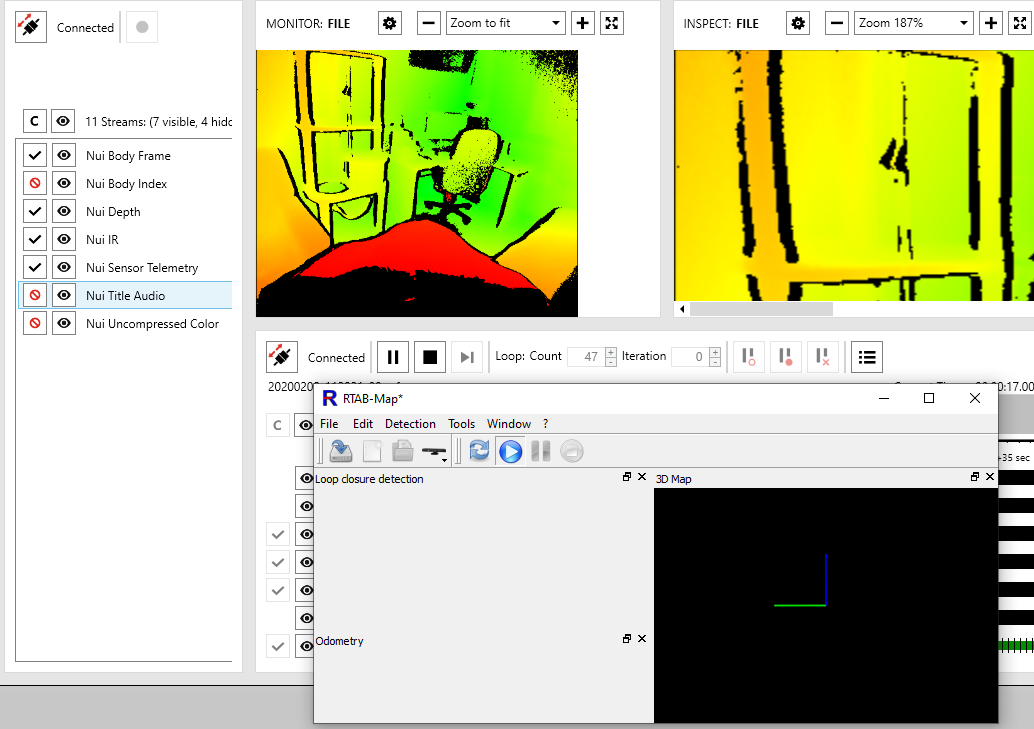This screenshot has width=1034, height=729.
Task: Click the Monitor fullscreen expand icon
Action: 613,23
